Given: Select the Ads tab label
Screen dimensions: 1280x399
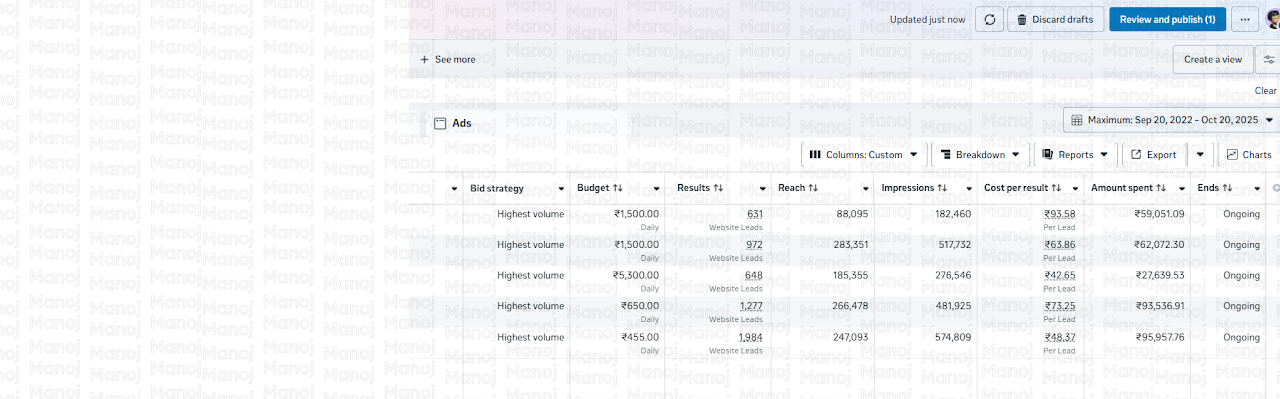Looking at the screenshot, I should (462, 124).
